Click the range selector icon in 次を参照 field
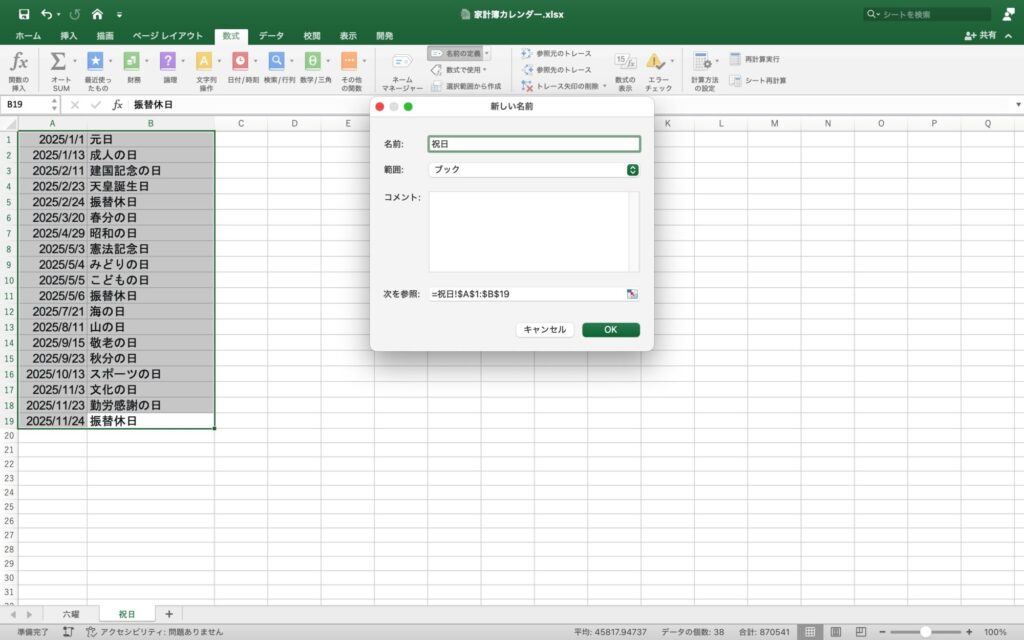Viewport: 1024px width, 640px height. pyautogui.click(x=632, y=294)
